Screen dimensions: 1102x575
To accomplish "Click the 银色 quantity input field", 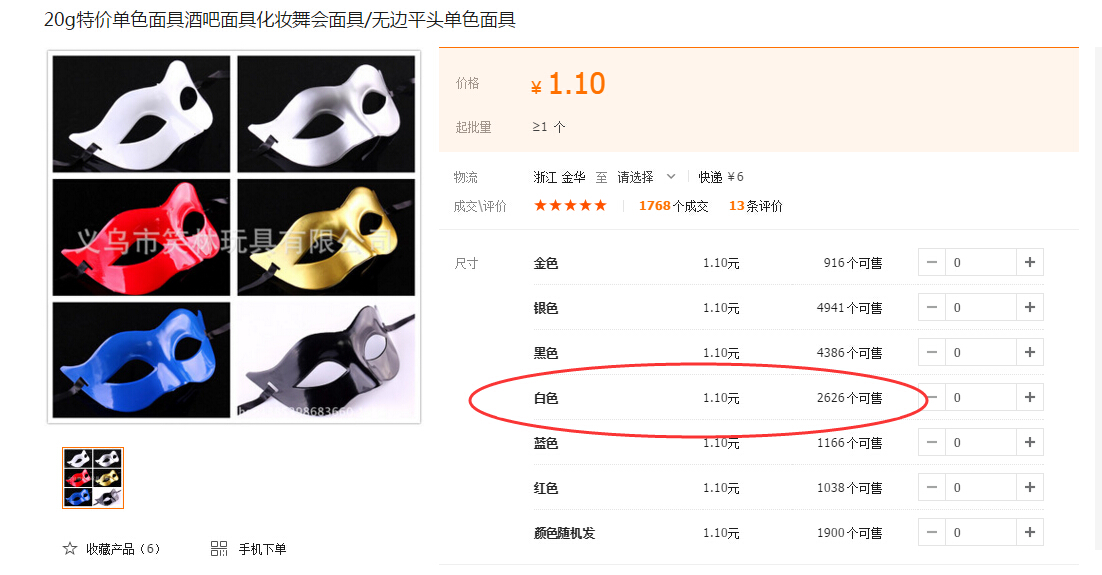I will (x=981, y=307).
